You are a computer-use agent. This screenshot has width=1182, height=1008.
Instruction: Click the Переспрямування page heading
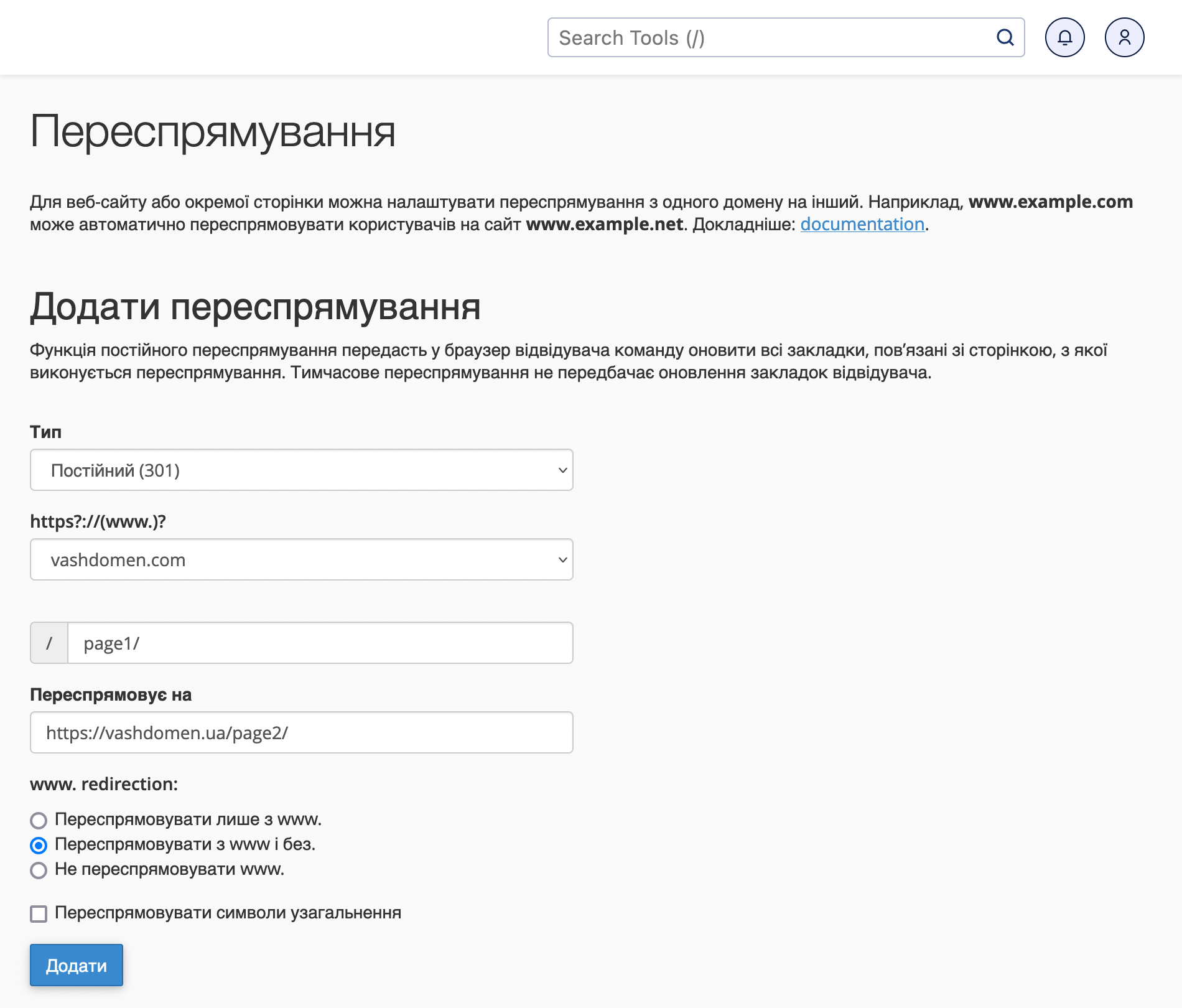coord(213,132)
